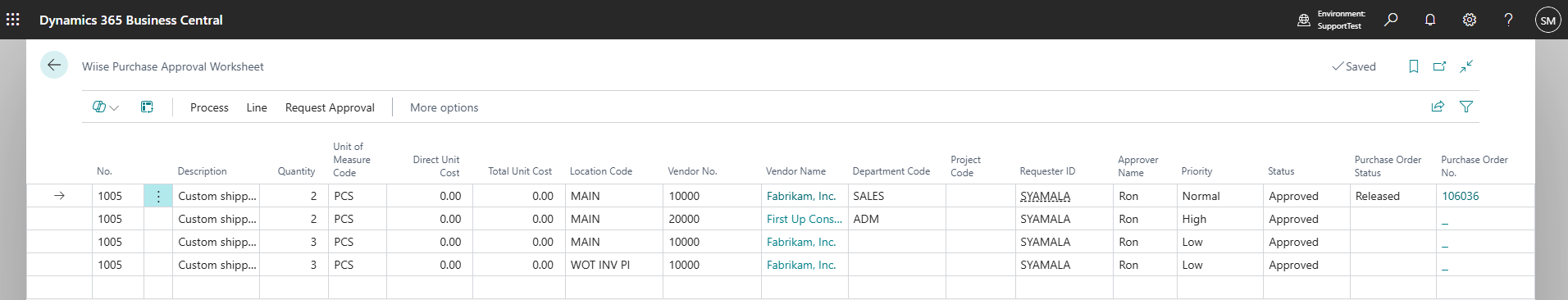Open First Up Cons... vendor link

805,219
